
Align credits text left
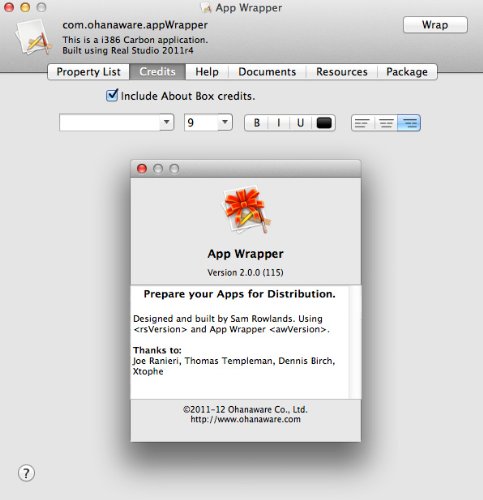coord(362,123)
